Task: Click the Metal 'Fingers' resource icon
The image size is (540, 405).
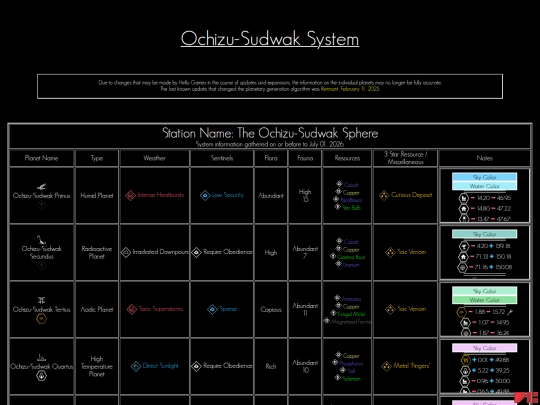Action: [x=386, y=366]
